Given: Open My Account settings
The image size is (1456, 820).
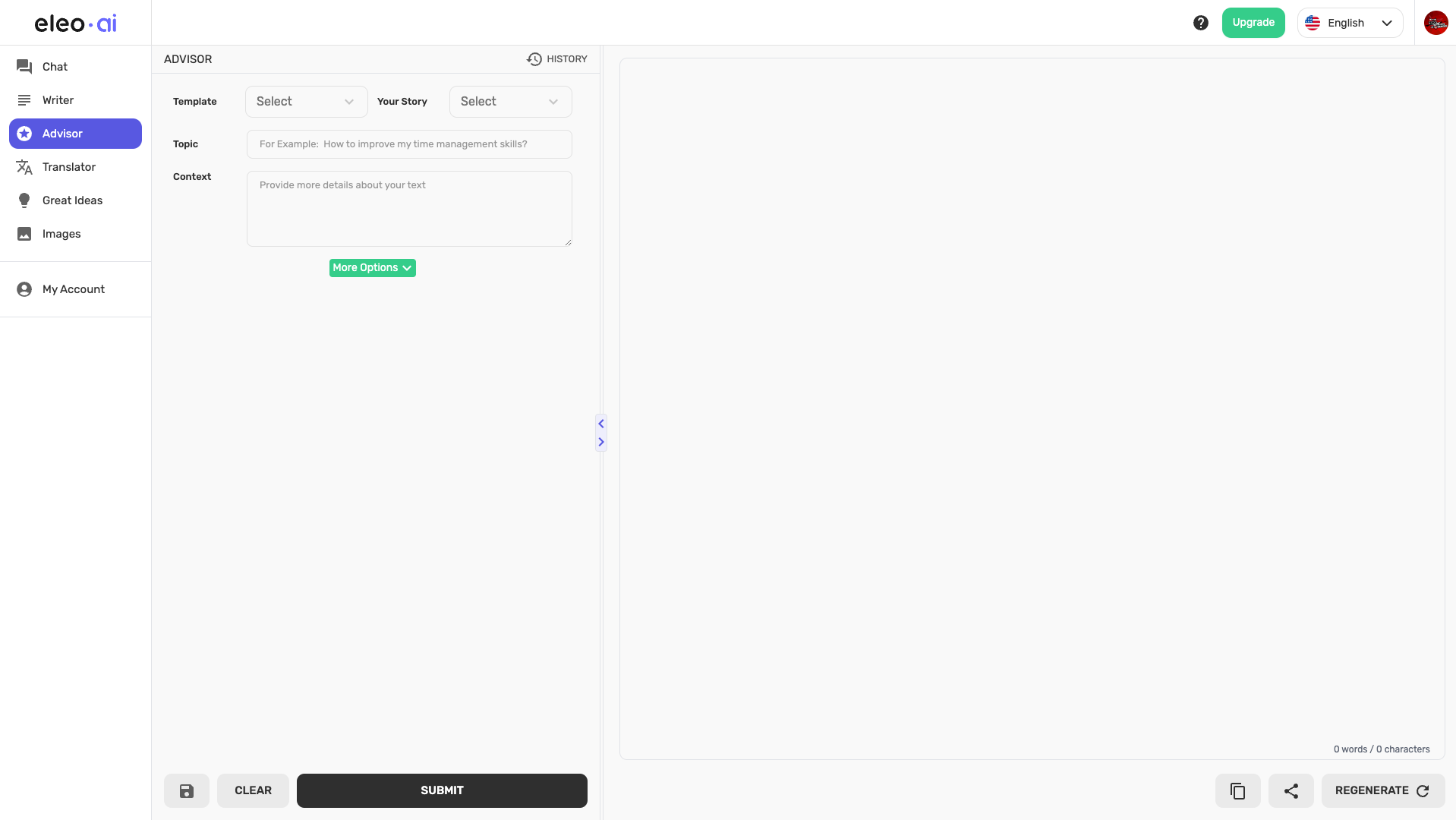Looking at the screenshot, I should pyautogui.click(x=74, y=289).
